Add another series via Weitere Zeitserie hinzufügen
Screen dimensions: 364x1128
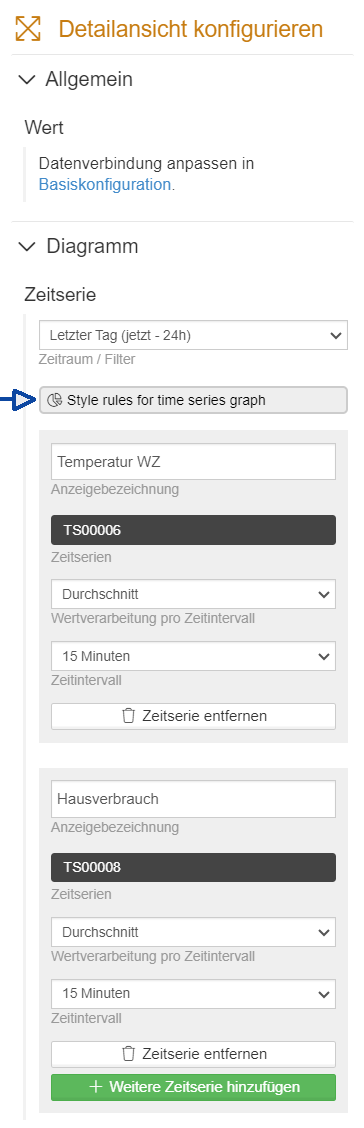194,1087
